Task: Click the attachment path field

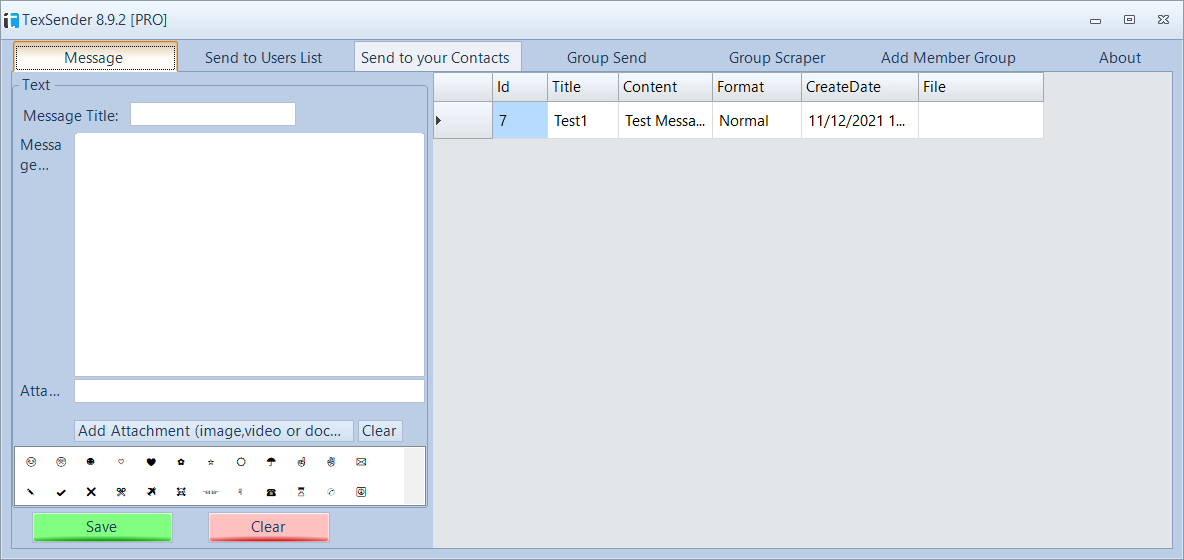Action: (x=249, y=391)
